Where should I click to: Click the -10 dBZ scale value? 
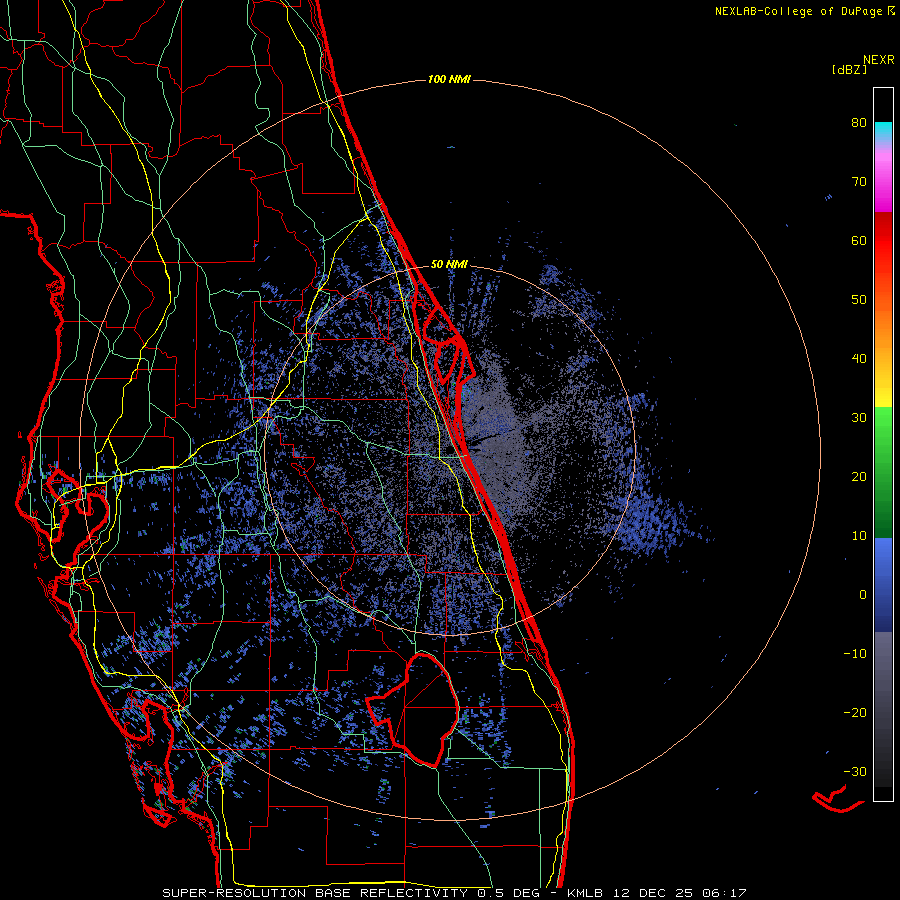(x=855, y=654)
